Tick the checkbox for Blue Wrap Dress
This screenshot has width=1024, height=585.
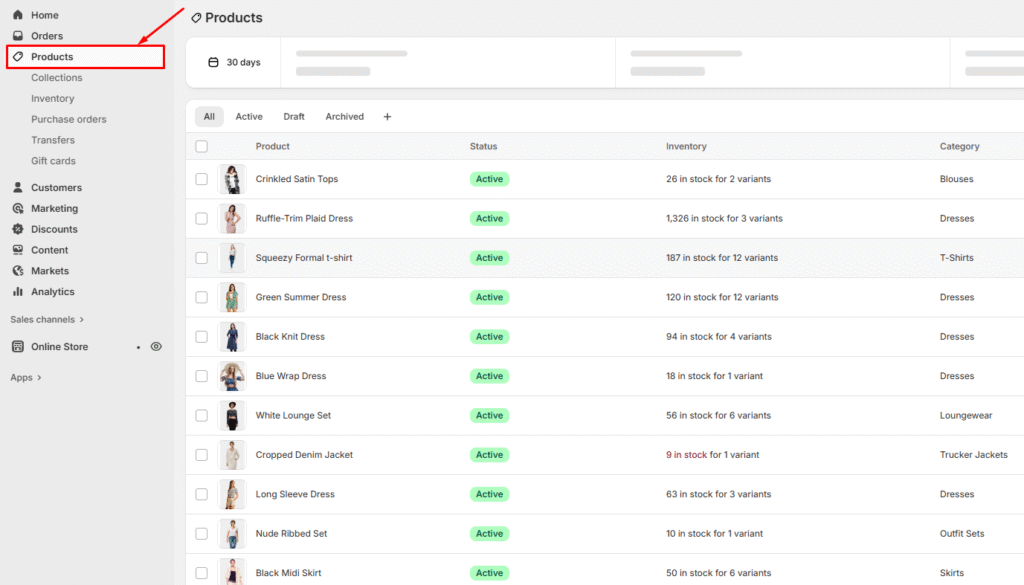coord(202,376)
